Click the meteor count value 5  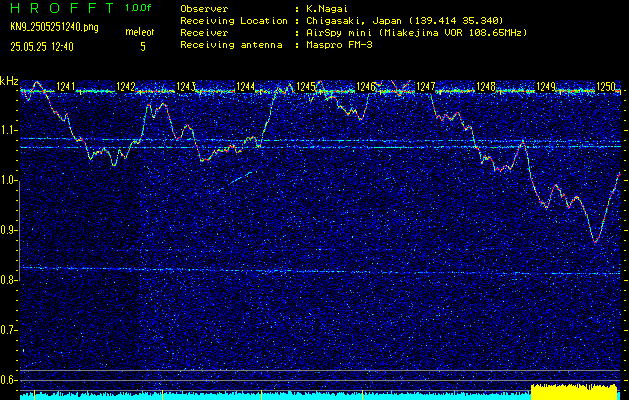(x=142, y=47)
